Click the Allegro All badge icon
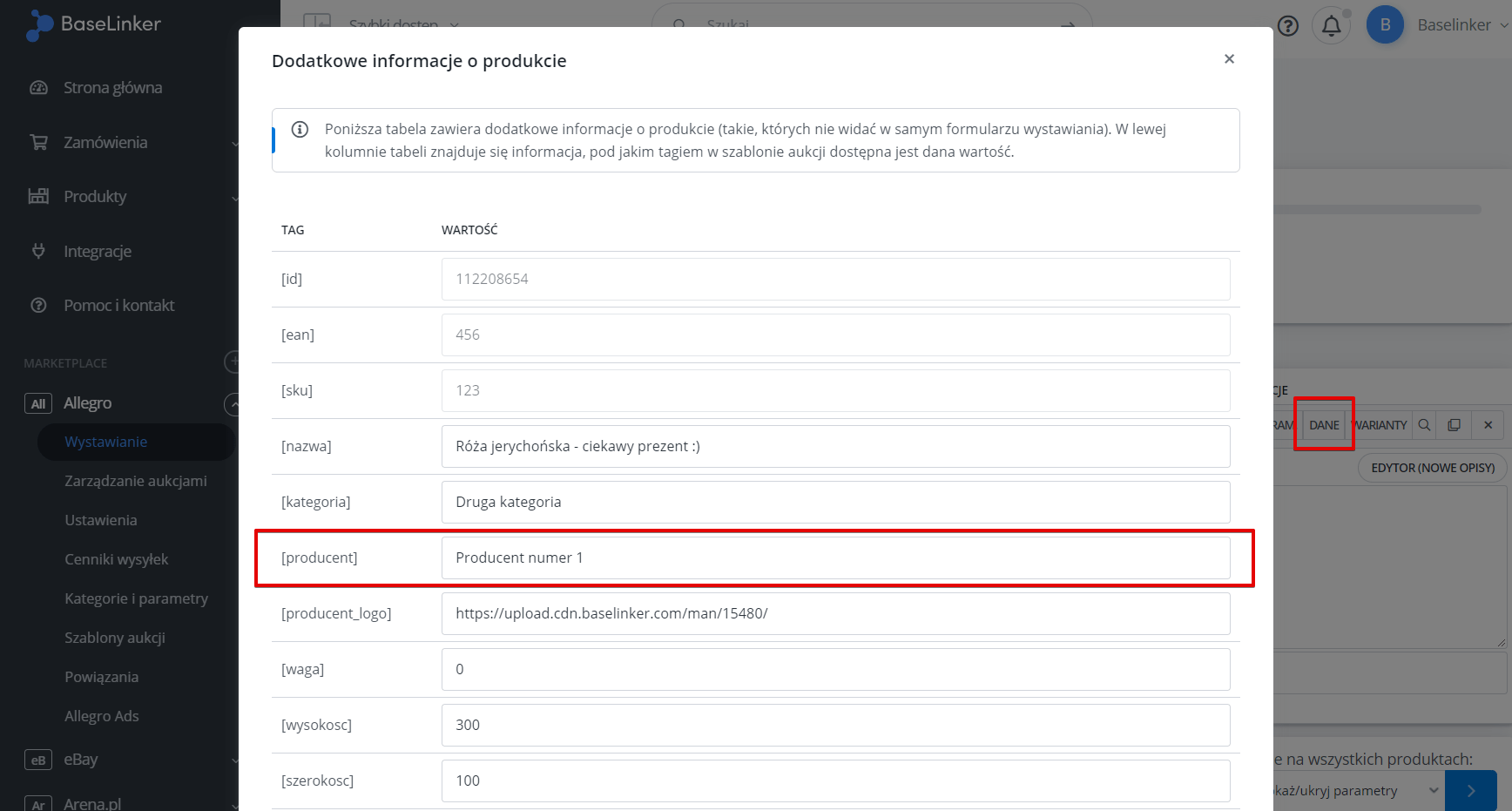Viewport: 1512px width, 811px height. (x=38, y=404)
